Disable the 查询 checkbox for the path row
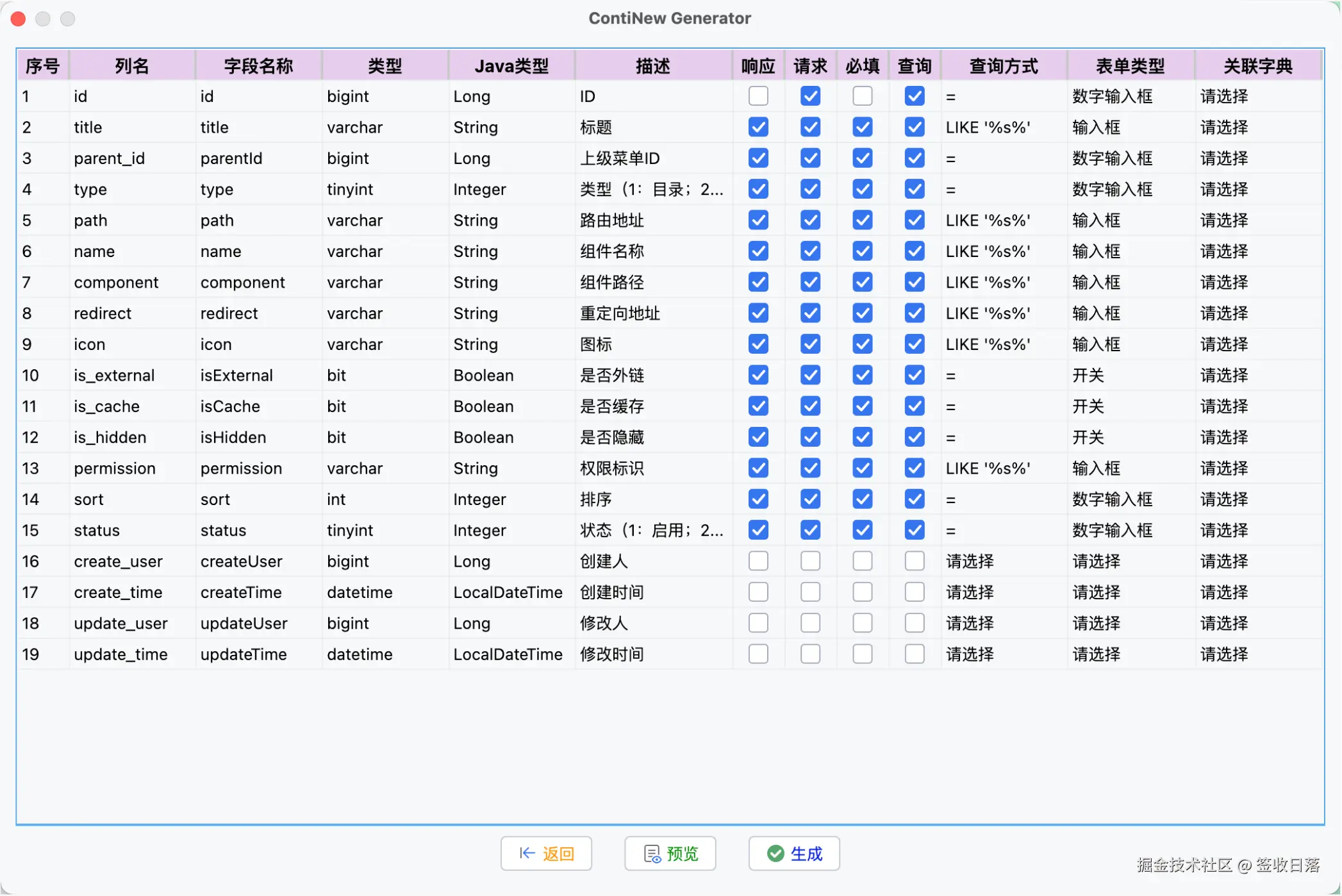This screenshot has width=1342, height=896. point(915,220)
